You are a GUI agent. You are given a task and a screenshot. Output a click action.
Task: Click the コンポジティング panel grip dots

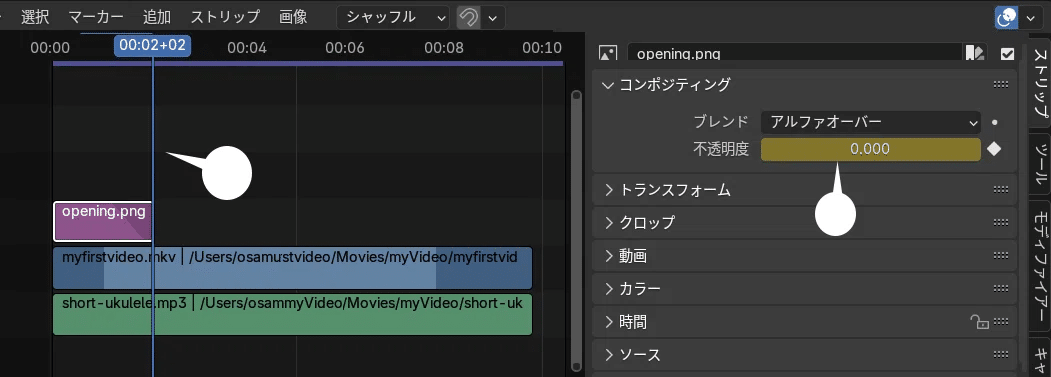(1001, 85)
